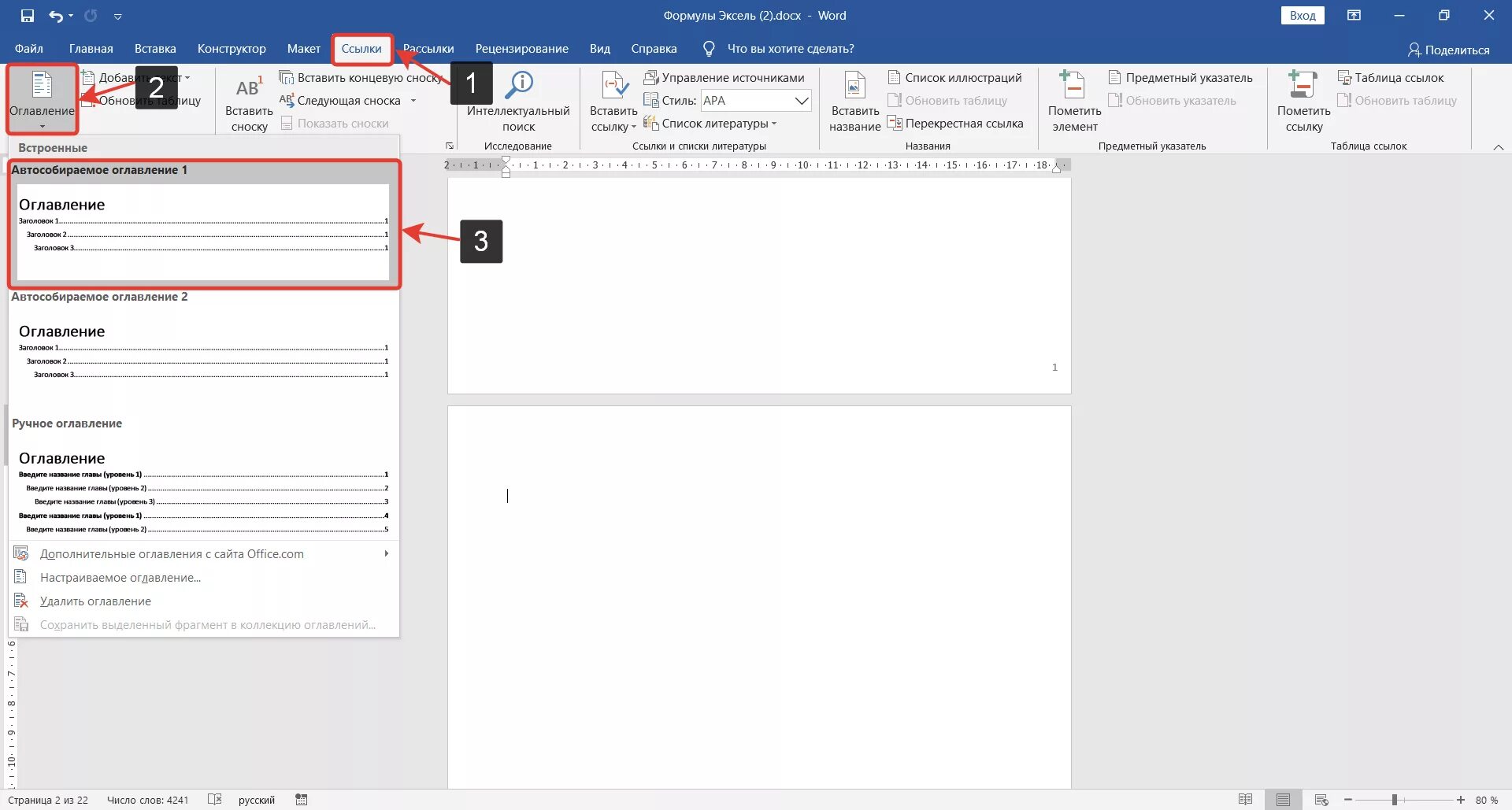Expand the Следующая сноска dropdown arrow
The width and height of the screenshot is (1512, 810).
(413, 101)
